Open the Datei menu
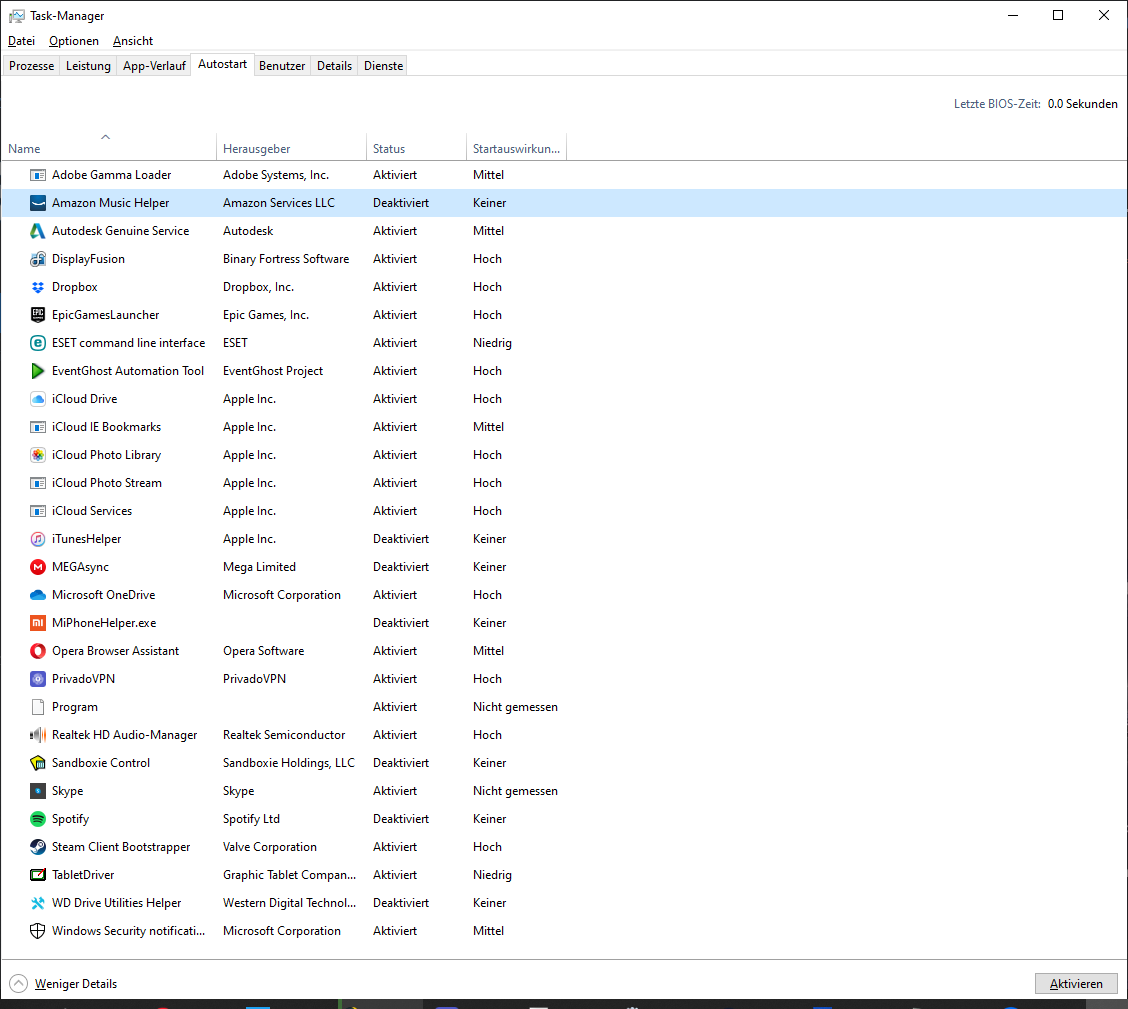The width and height of the screenshot is (1128, 1009). click(22, 41)
